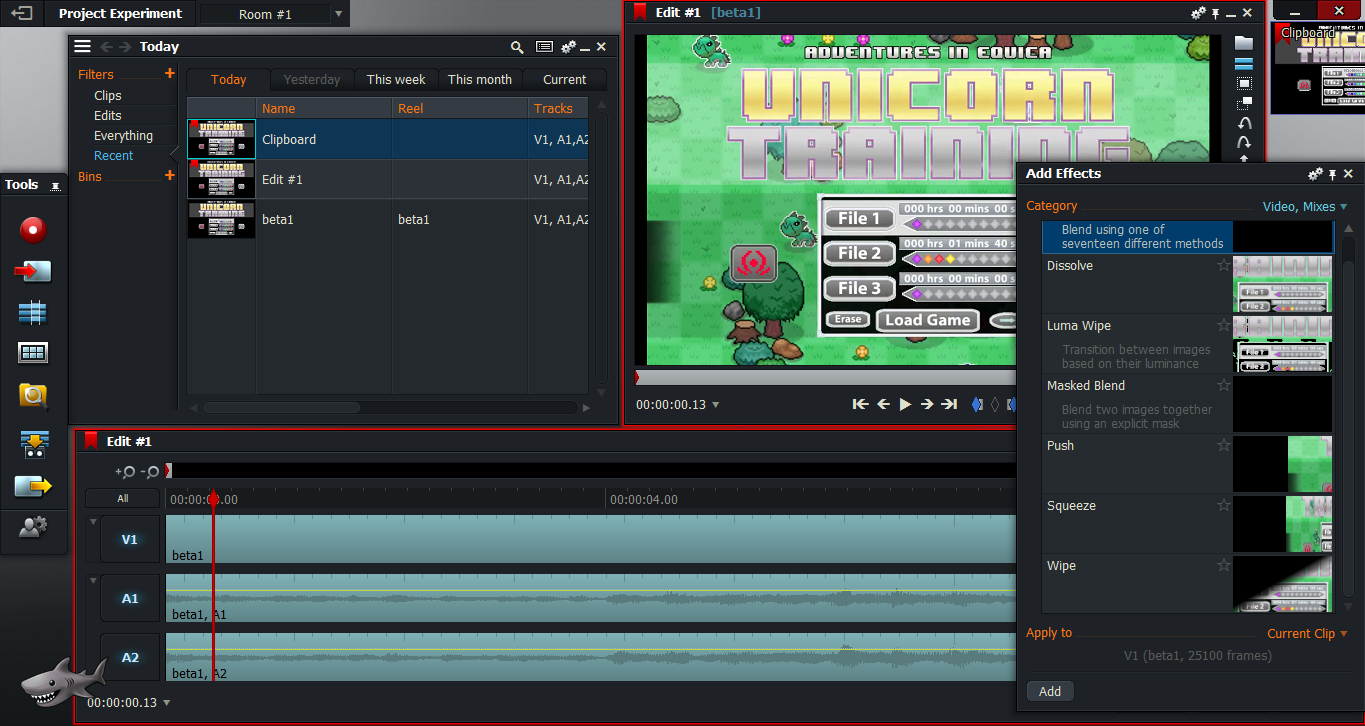The height and width of the screenshot is (726, 1365).
Task: Open the bin hamburger menu
Action: pos(82,47)
